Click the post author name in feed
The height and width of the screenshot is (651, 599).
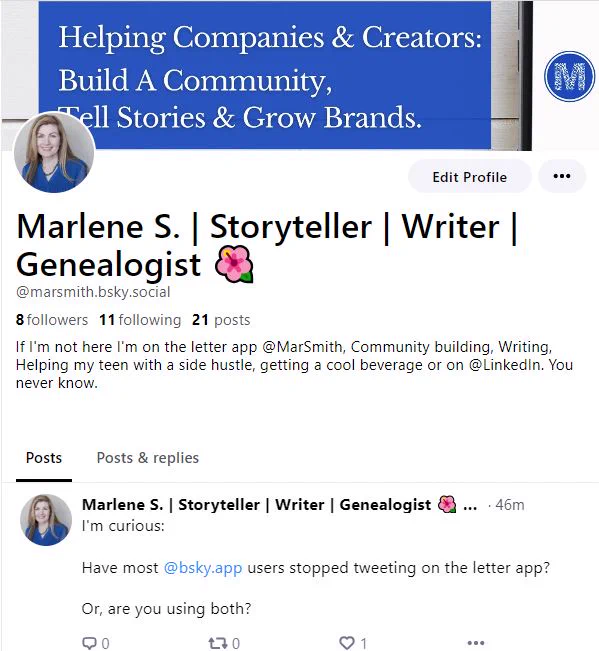click(256, 505)
